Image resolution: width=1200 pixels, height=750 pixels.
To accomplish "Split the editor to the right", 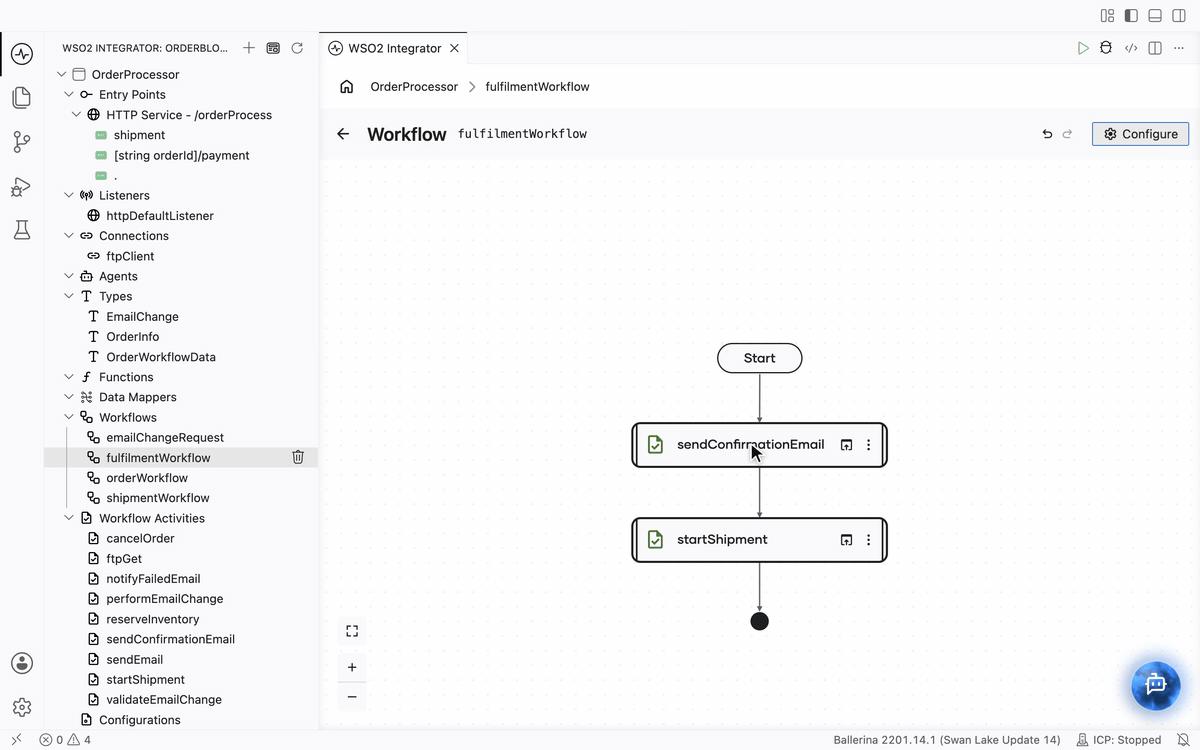I will pyautogui.click(x=1155, y=48).
